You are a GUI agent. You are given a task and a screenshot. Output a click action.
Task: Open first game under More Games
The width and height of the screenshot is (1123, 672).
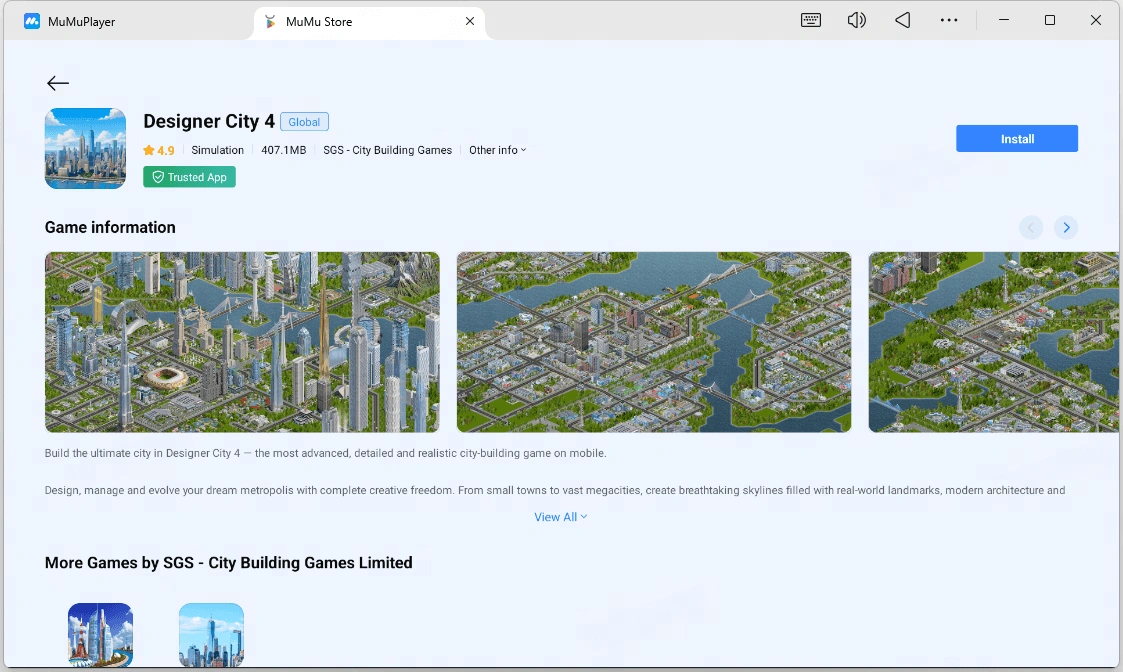pos(100,635)
